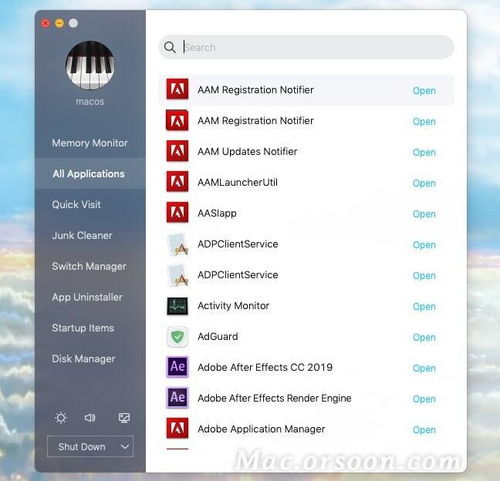Screen dimensions: 500x481
Task: Click the piano profile avatar
Action: coord(90,65)
